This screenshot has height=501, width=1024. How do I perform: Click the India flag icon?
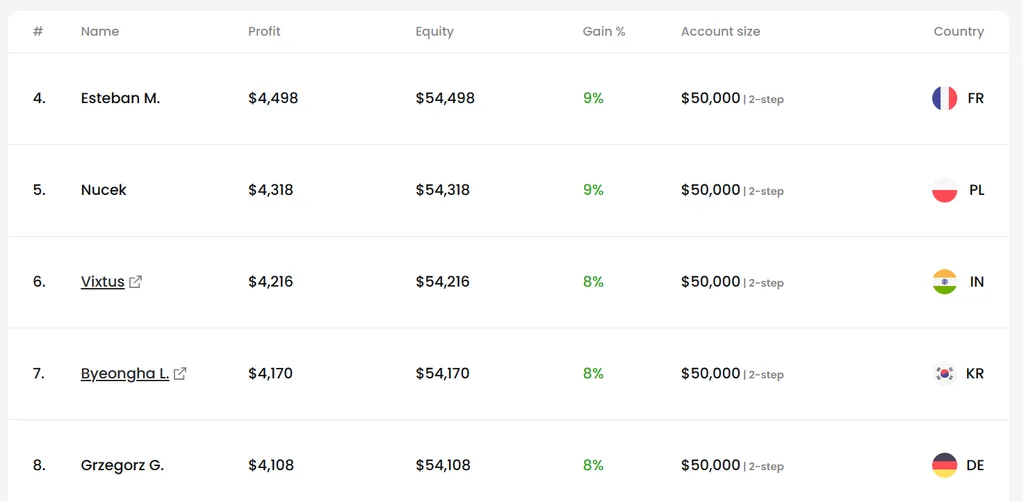coord(944,282)
